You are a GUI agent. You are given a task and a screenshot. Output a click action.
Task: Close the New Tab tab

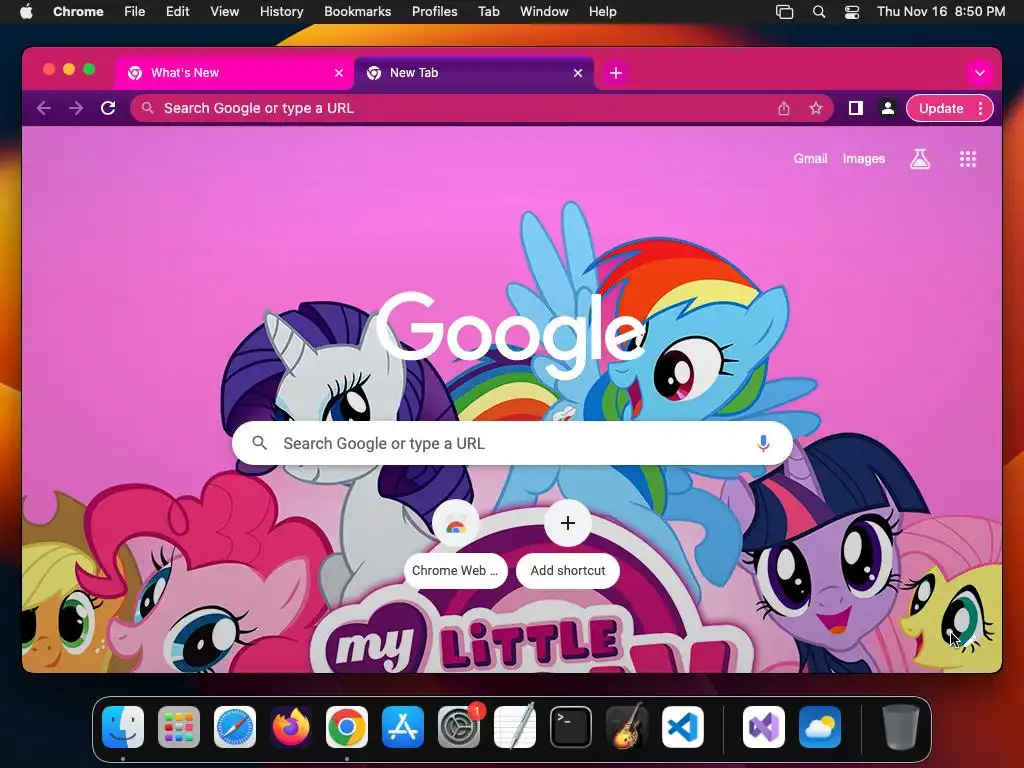pos(578,73)
